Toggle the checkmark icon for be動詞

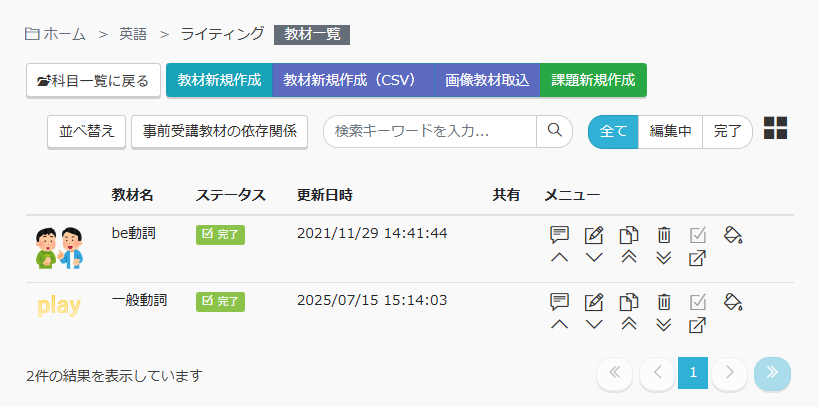tap(698, 235)
